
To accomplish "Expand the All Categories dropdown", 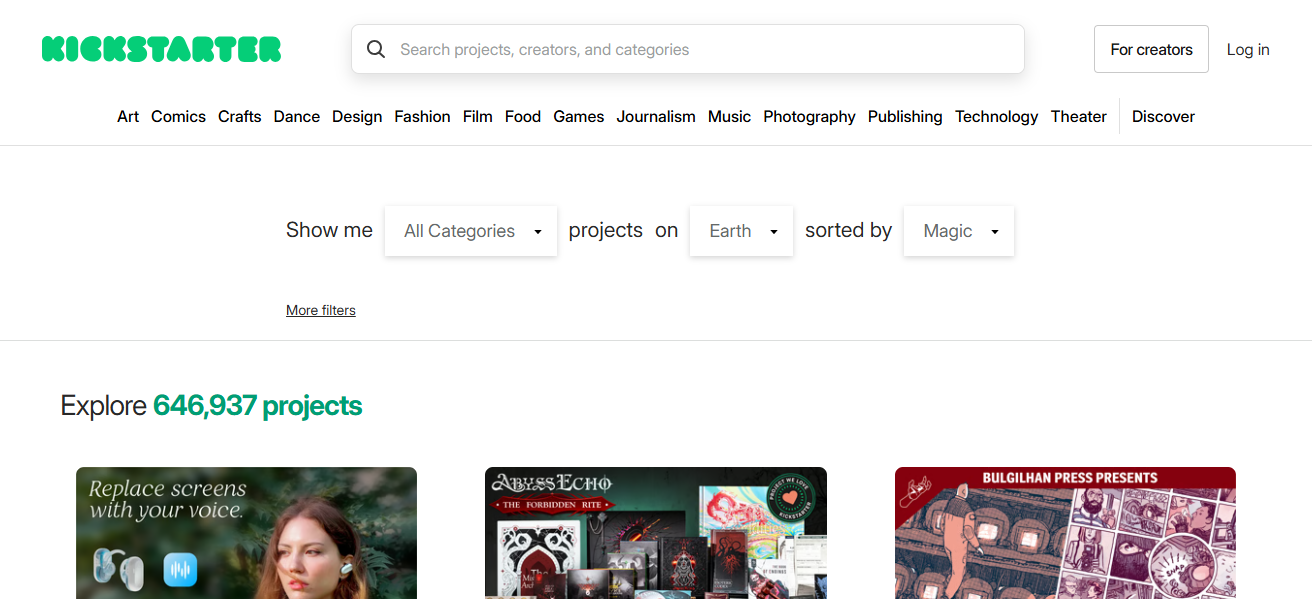I will point(471,231).
